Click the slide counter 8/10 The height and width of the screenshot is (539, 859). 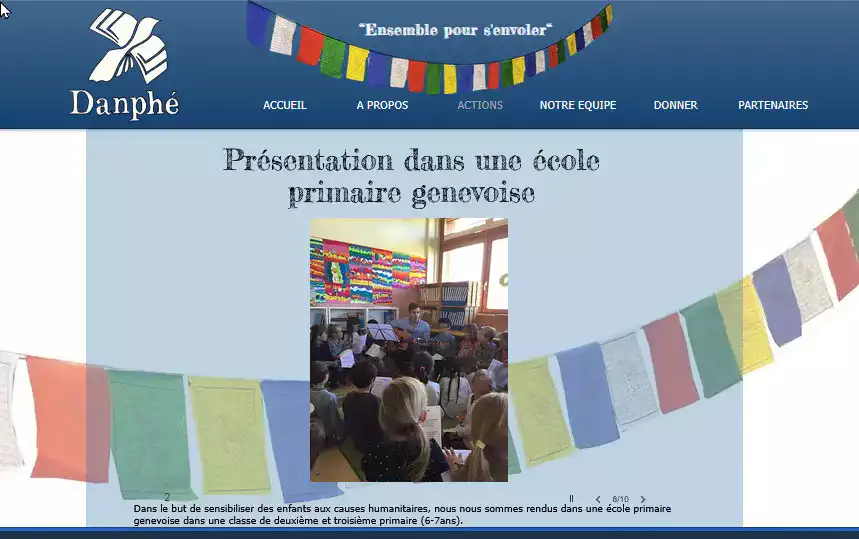click(620, 499)
